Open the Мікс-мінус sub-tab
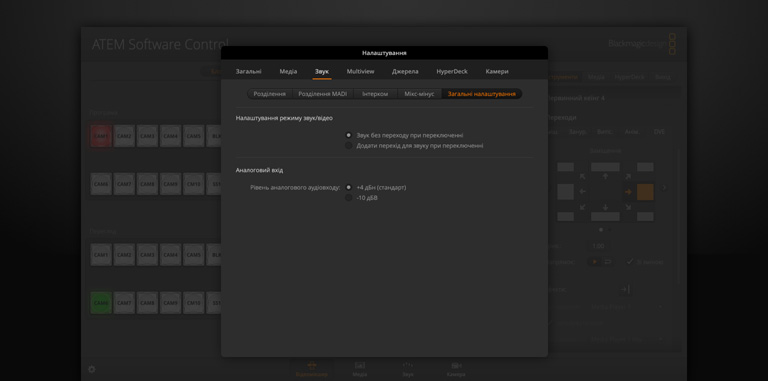 [x=419, y=94]
